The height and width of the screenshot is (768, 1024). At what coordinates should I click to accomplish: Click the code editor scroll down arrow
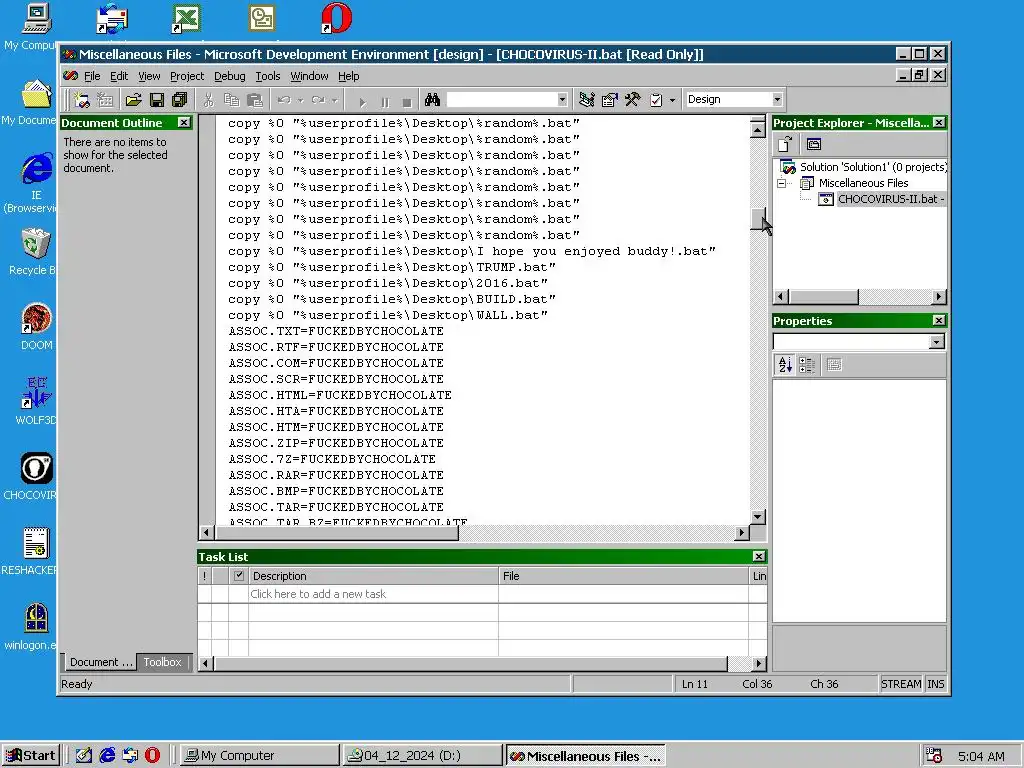tap(758, 517)
